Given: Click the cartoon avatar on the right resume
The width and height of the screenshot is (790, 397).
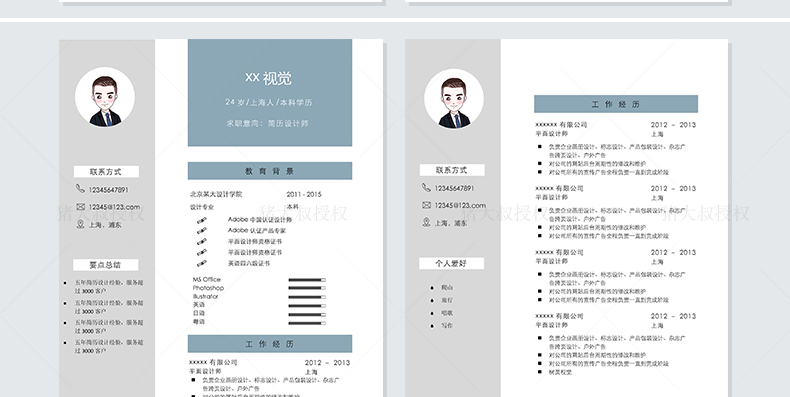Looking at the screenshot, I should [x=454, y=99].
